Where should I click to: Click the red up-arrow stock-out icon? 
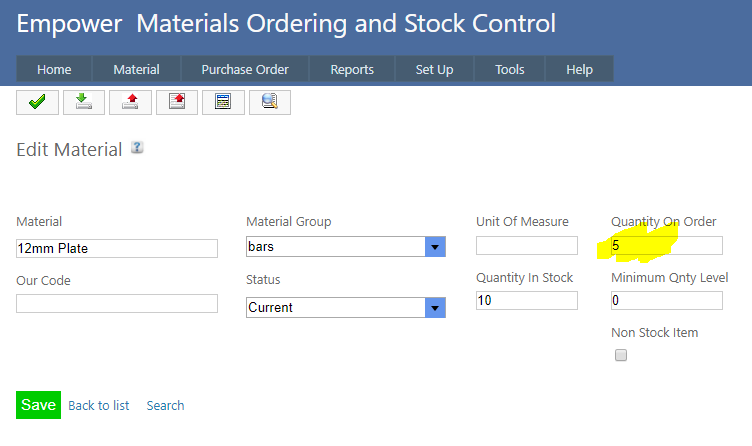(x=130, y=102)
